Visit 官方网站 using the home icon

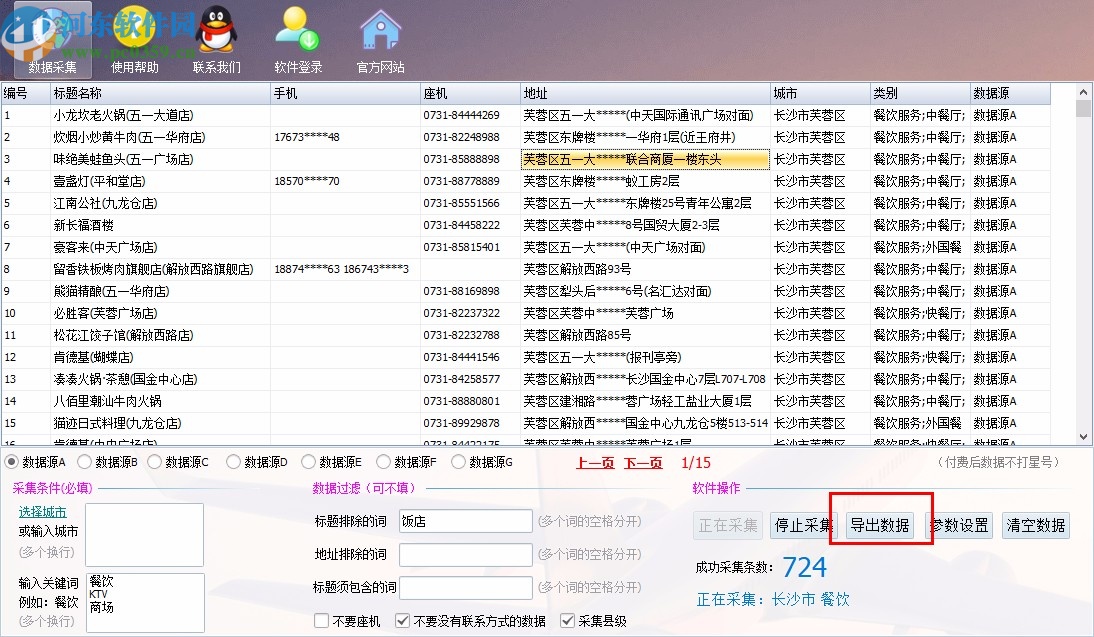pyautogui.click(x=380, y=38)
